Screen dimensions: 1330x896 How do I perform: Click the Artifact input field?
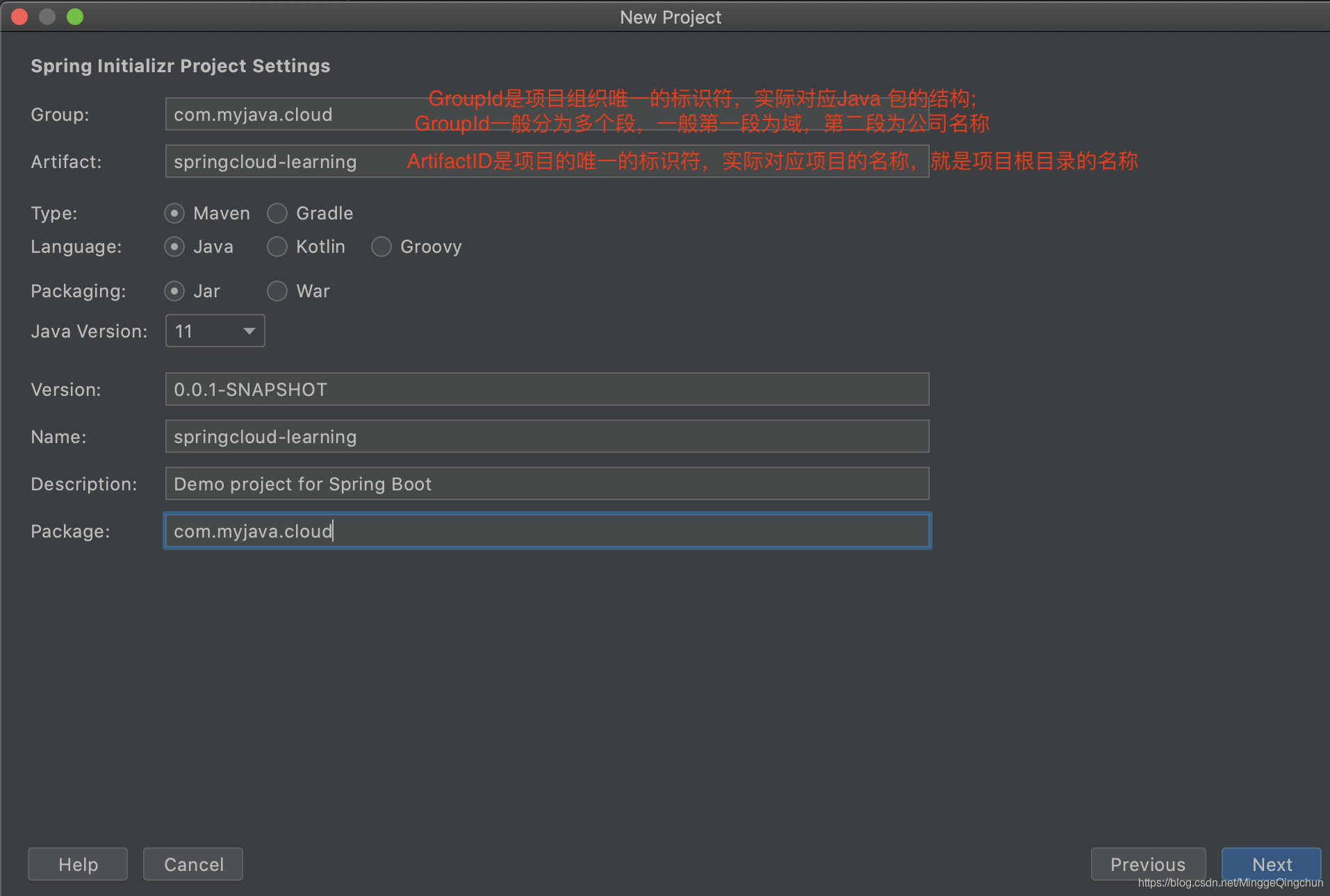[x=548, y=161]
